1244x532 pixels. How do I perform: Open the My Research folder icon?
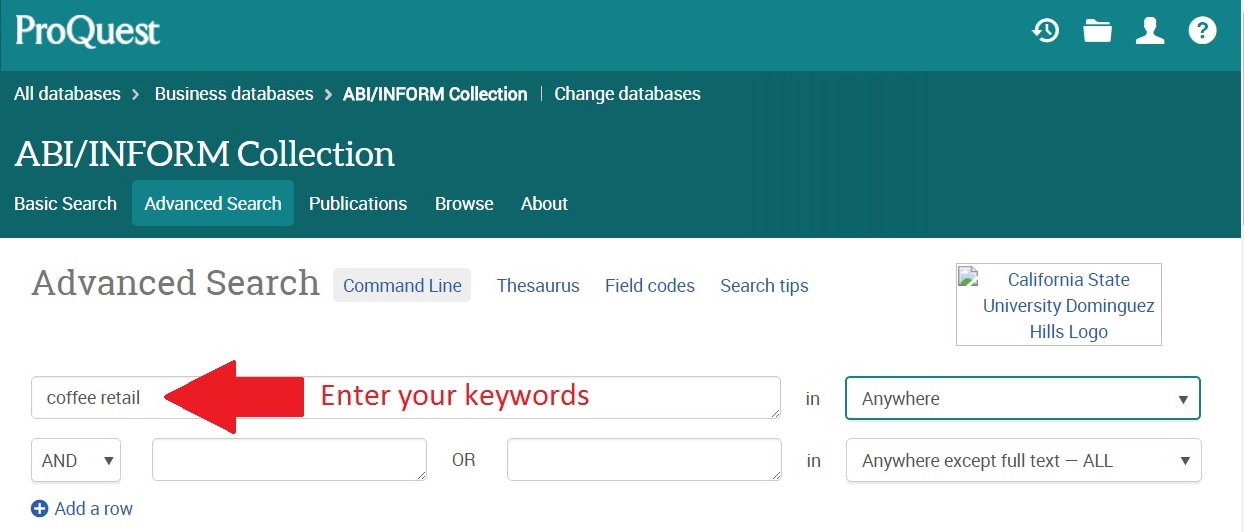(x=1097, y=31)
